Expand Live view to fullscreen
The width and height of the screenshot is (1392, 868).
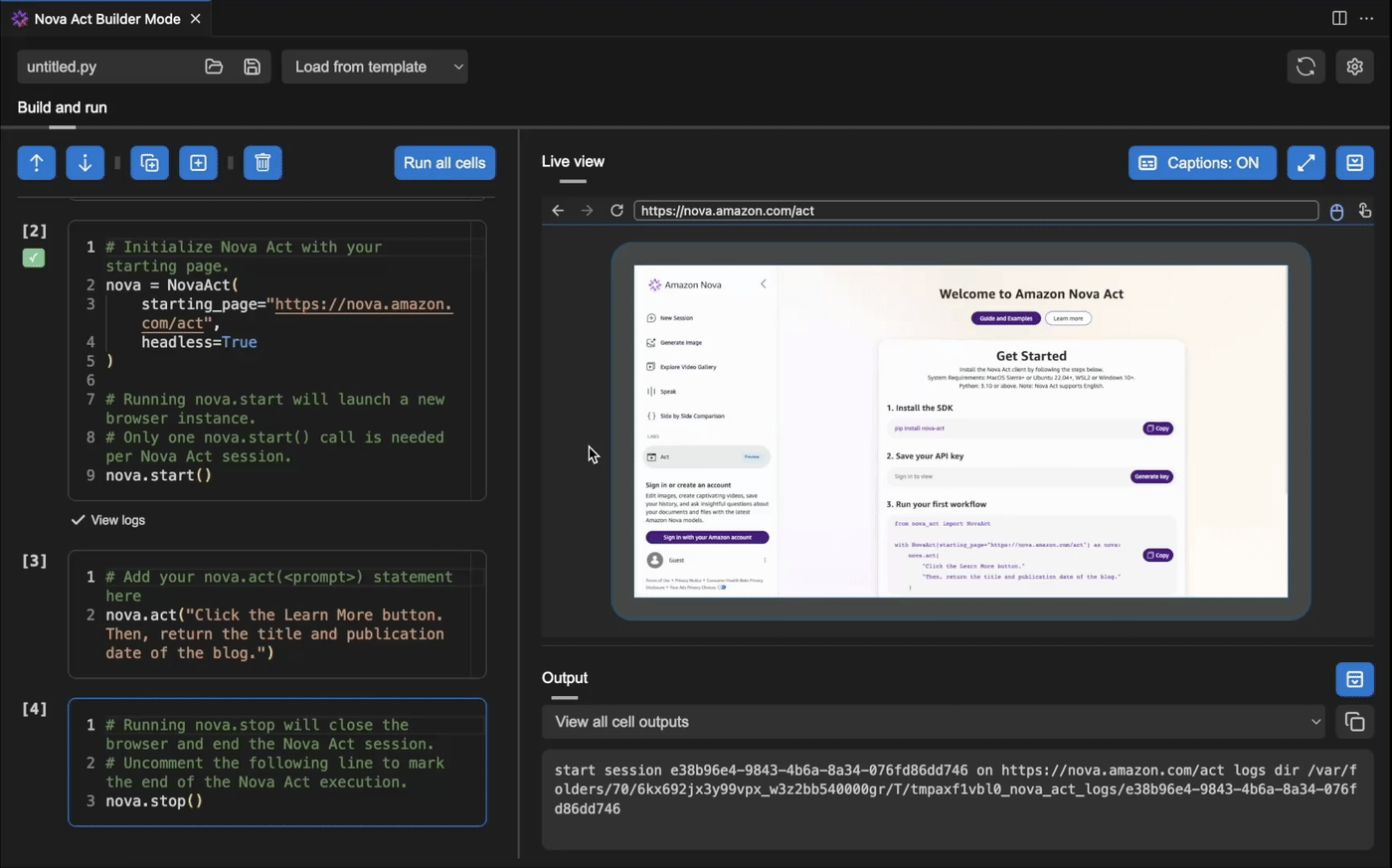point(1305,163)
